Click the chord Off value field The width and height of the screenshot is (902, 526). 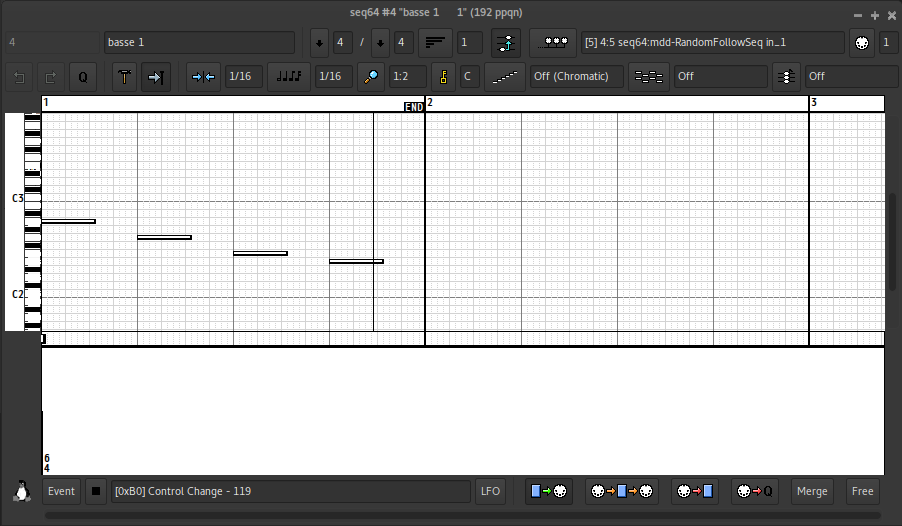tap(851, 77)
